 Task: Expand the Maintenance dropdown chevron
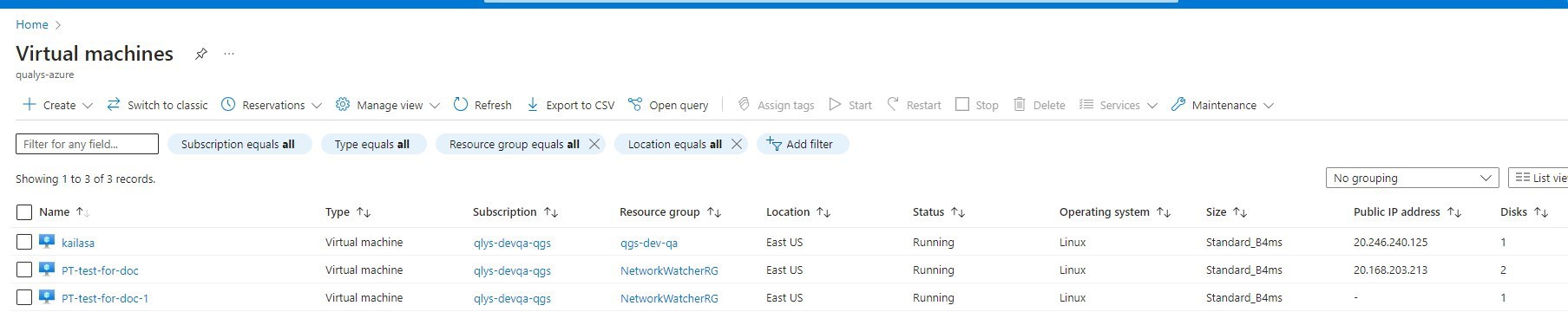pos(1269,106)
